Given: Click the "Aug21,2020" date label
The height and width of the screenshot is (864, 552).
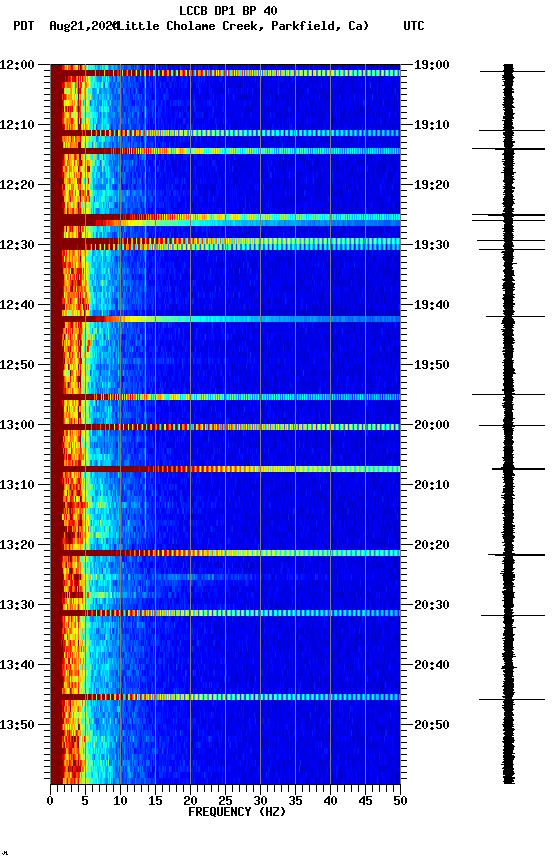Looking at the screenshot, I should click(x=84, y=26).
